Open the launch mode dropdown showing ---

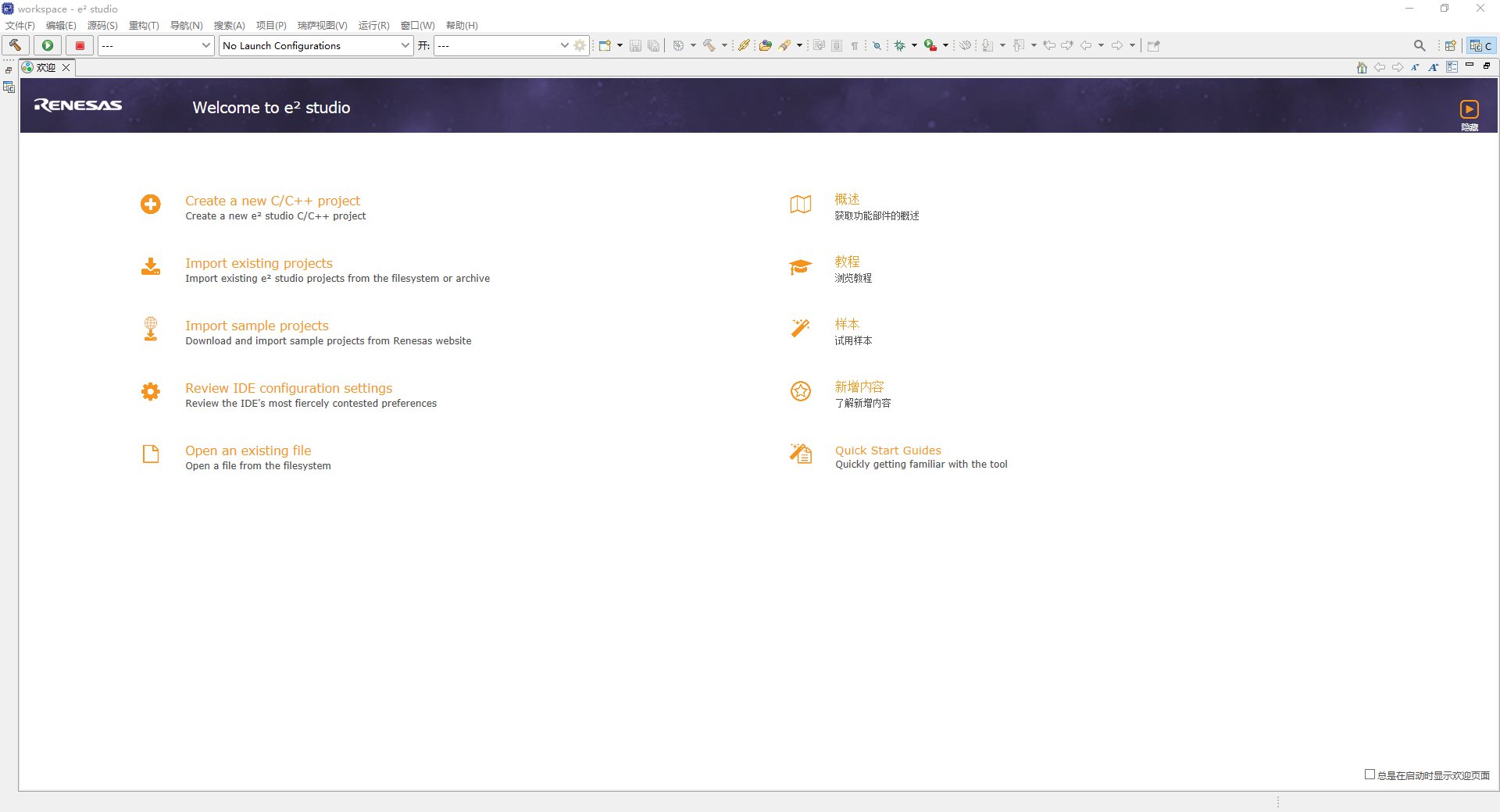155,45
